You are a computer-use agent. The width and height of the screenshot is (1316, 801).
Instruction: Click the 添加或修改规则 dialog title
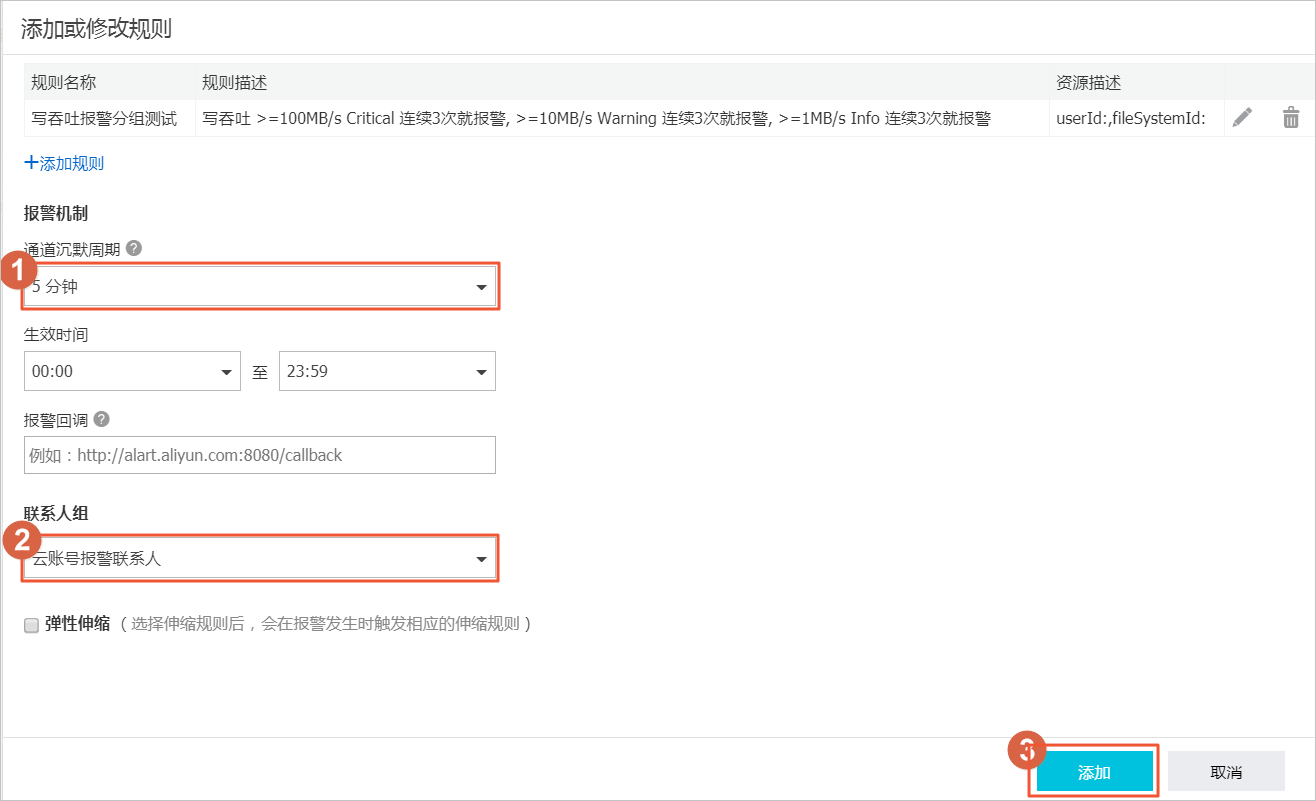(96, 28)
